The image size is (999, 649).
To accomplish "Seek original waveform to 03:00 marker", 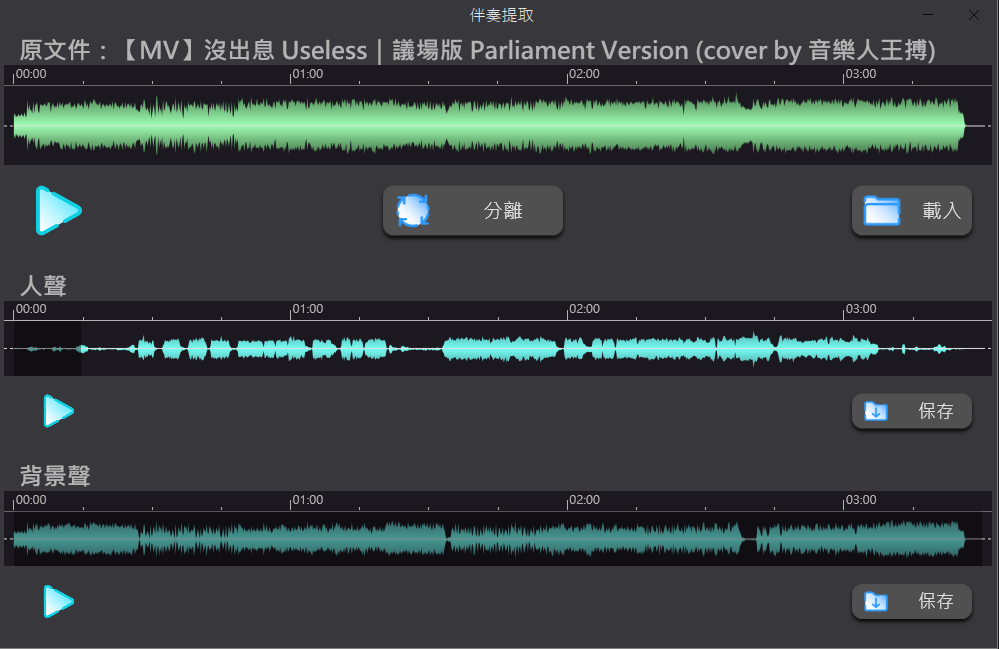I will pos(860,74).
